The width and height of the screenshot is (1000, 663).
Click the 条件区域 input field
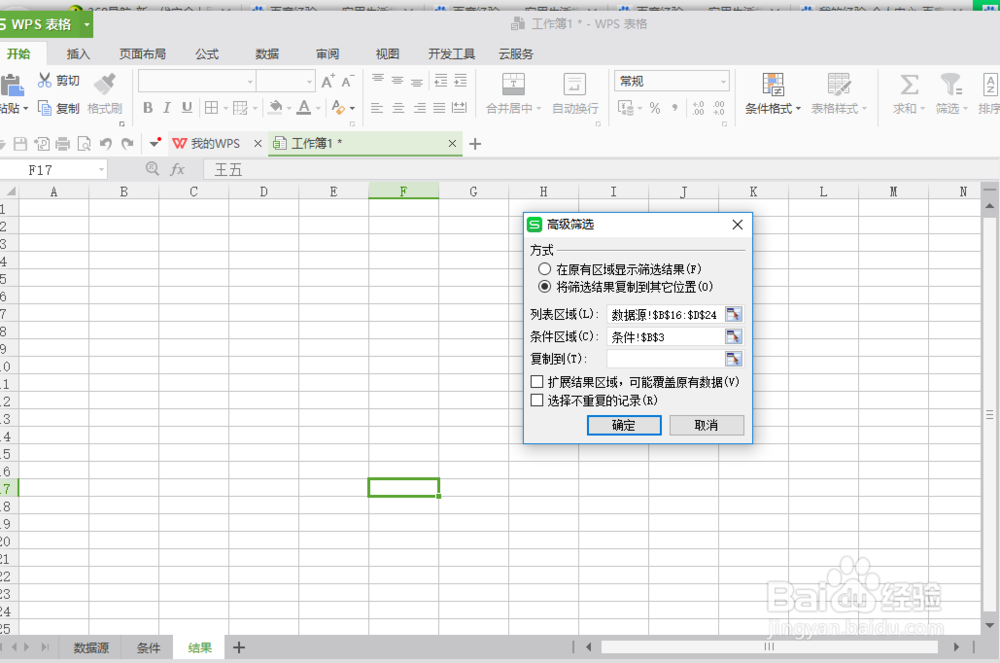point(665,337)
